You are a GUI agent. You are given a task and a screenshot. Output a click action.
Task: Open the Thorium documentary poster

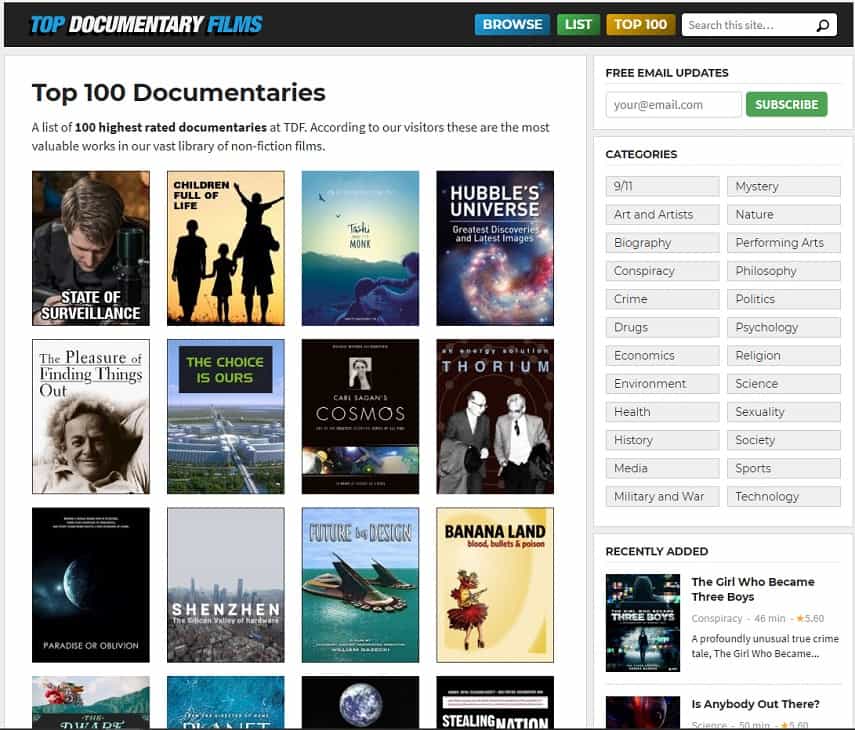[x=495, y=417]
